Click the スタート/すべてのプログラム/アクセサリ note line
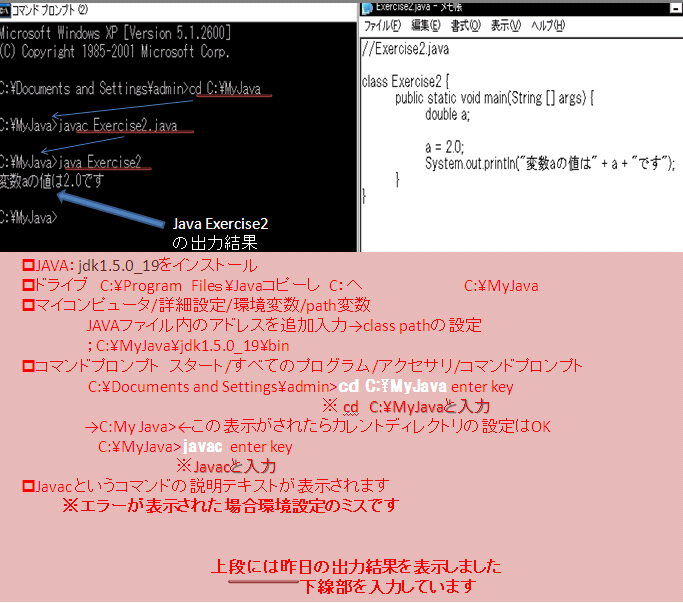The image size is (683, 603). [303, 366]
